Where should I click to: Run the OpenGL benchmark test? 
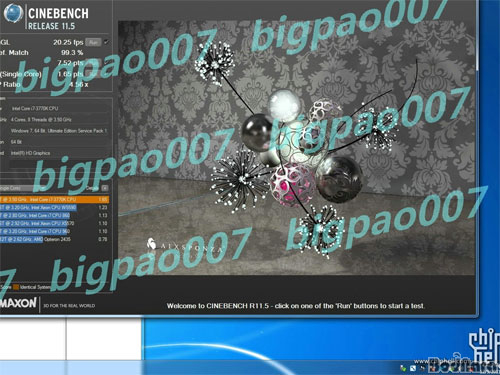pyautogui.click(x=94, y=42)
